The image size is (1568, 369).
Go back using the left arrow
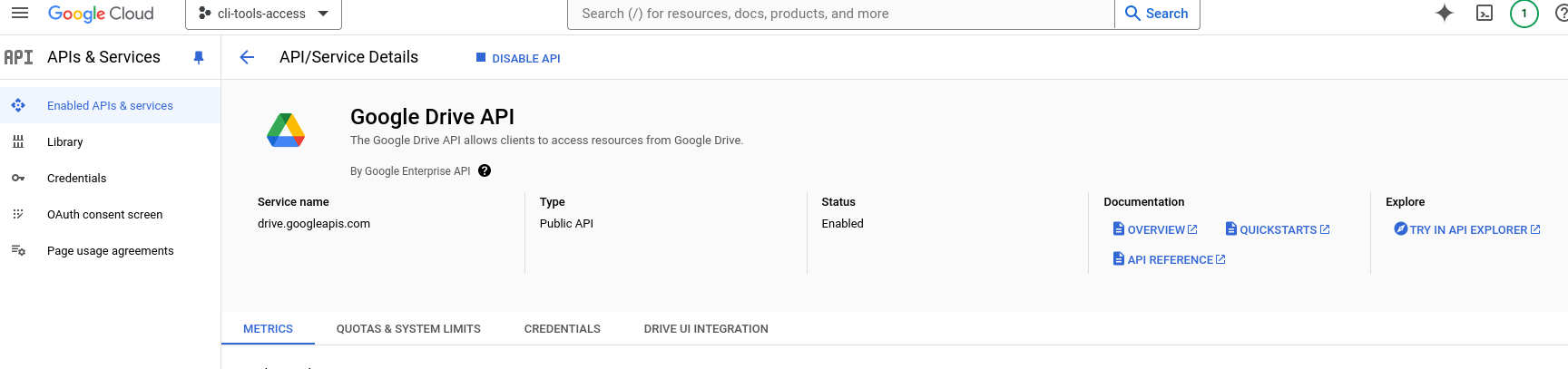coord(247,58)
